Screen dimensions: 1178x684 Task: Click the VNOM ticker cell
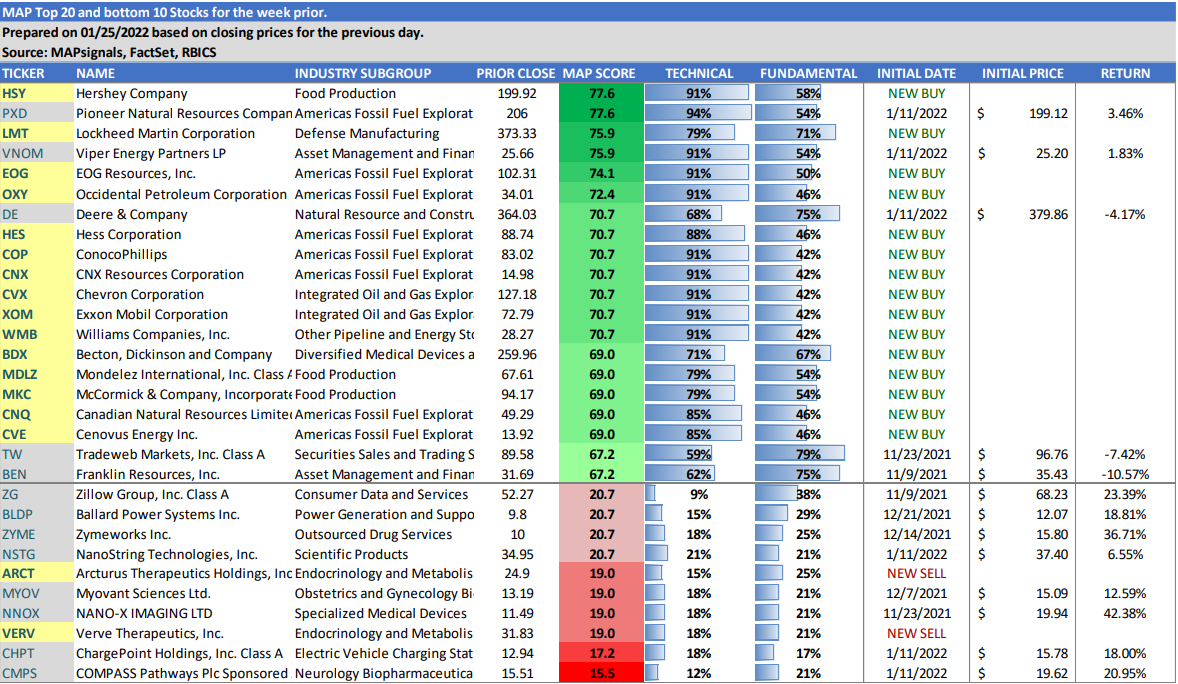click(37, 153)
